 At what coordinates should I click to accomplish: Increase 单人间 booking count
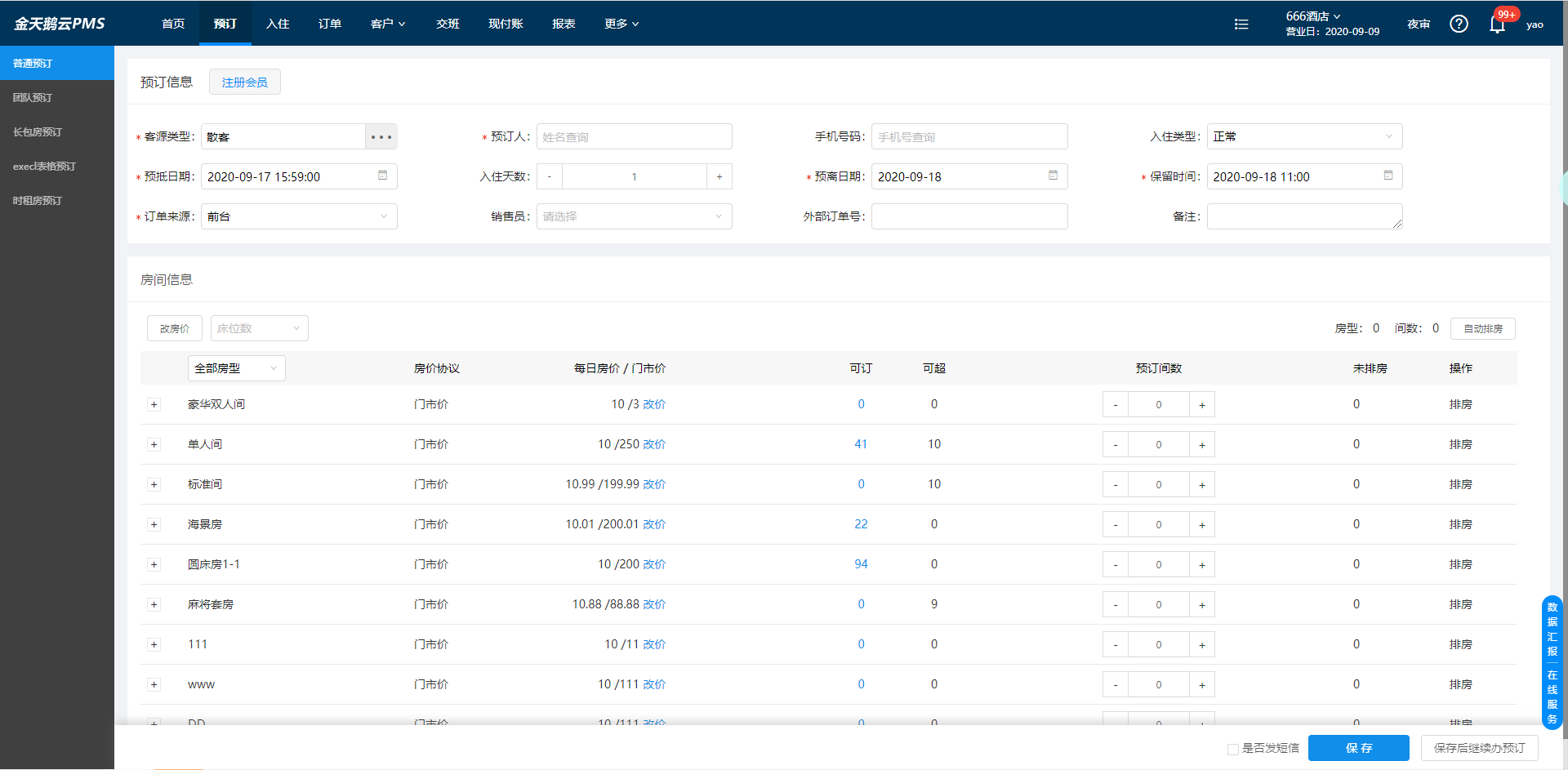point(1202,444)
